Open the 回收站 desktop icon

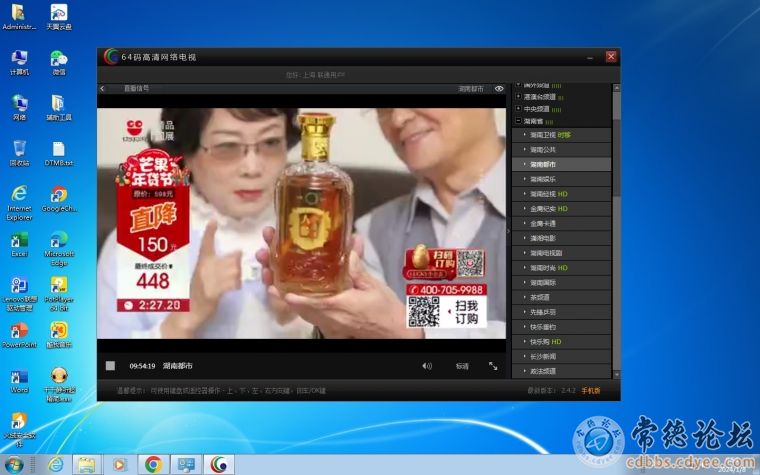19,153
